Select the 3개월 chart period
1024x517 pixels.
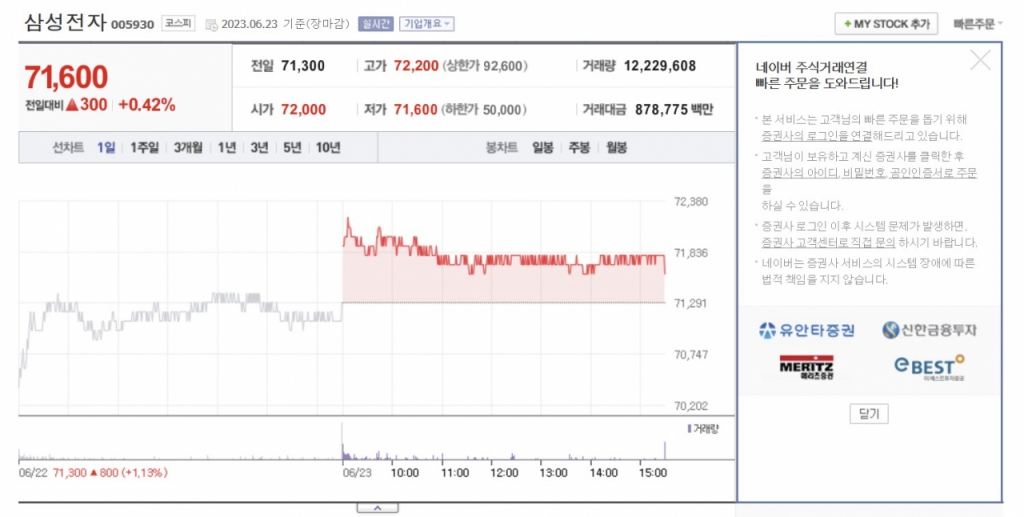point(187,147)
